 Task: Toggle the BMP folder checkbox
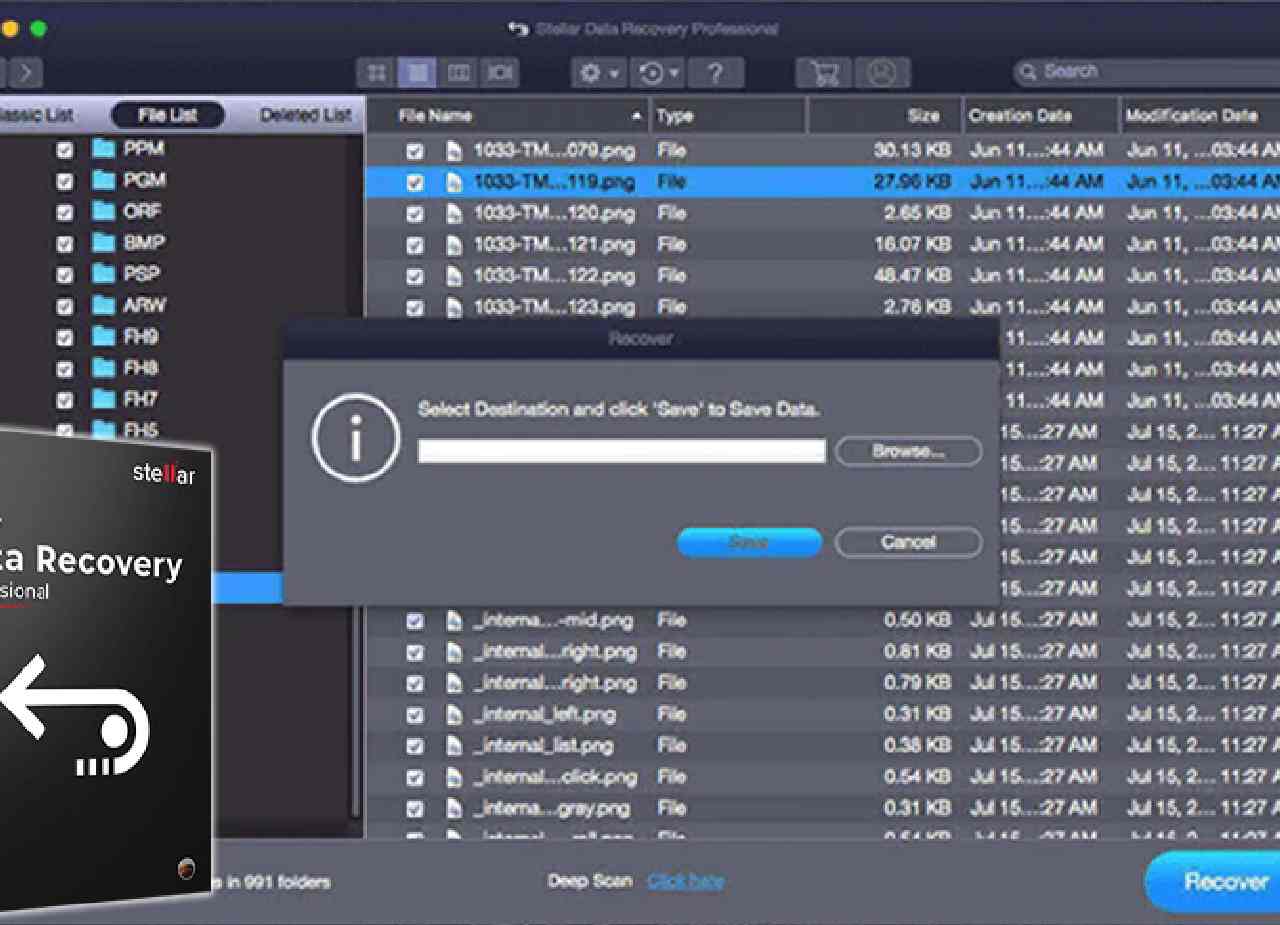coord(65,244)
